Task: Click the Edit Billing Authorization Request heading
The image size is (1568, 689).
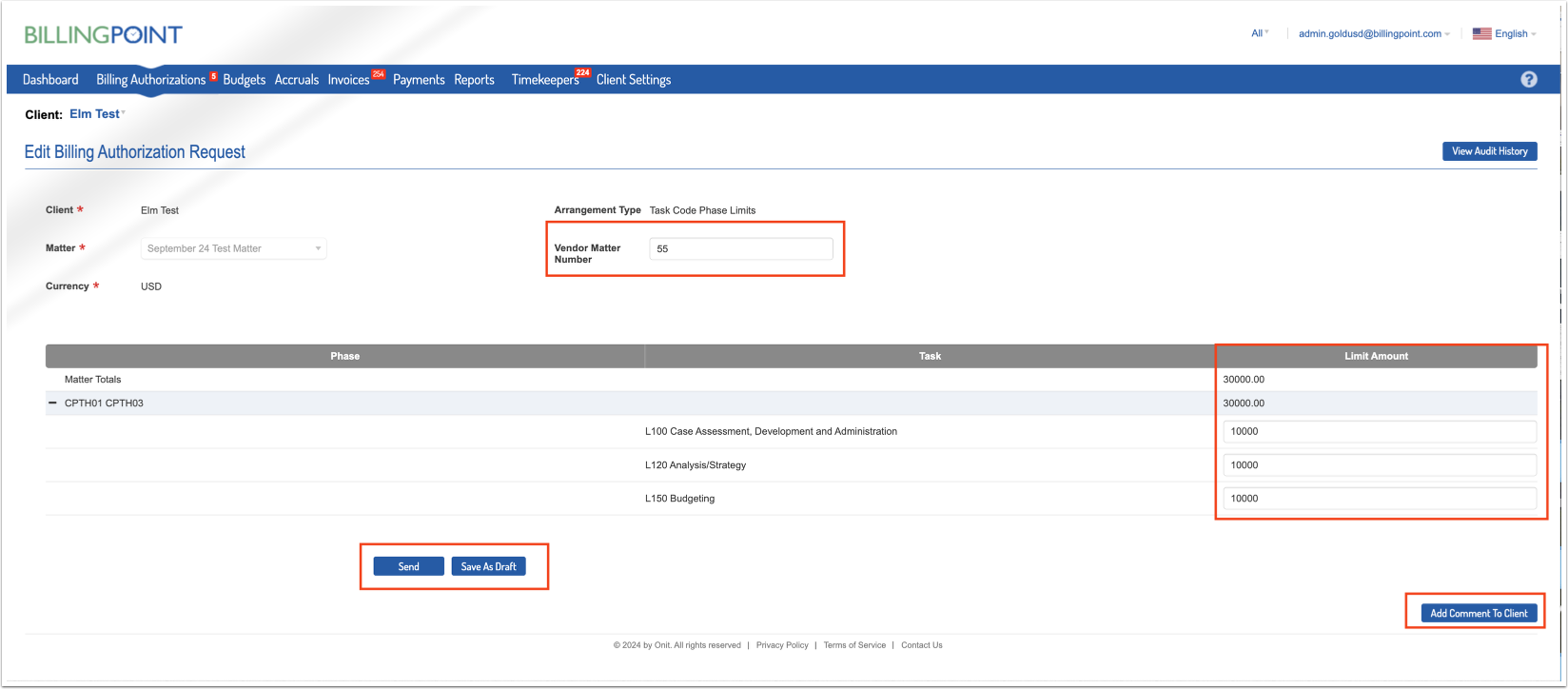Action: [x=134, y=152]
